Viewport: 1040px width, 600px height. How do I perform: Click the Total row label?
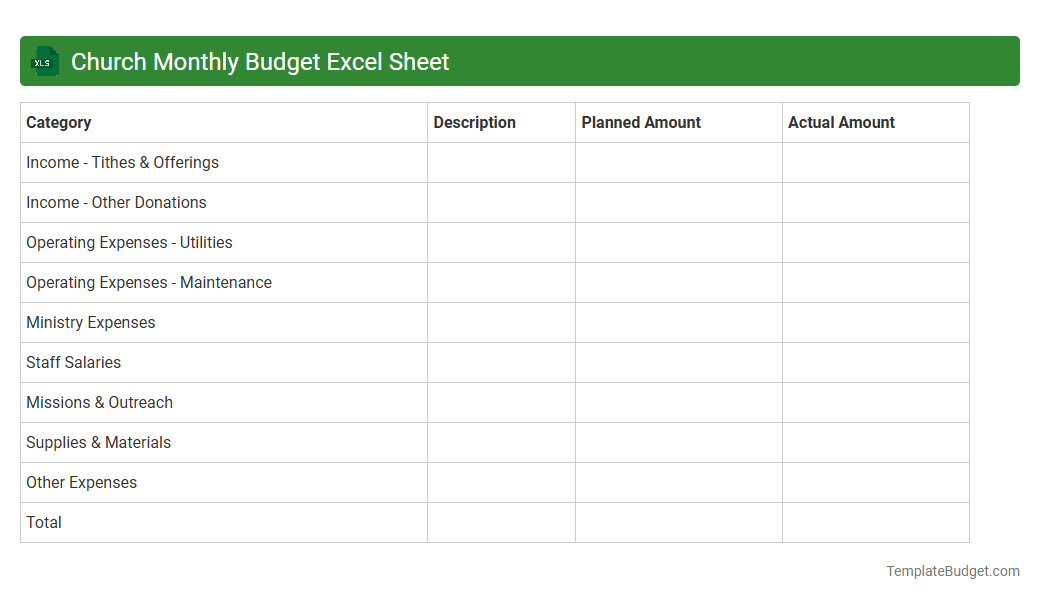[43, 522]
